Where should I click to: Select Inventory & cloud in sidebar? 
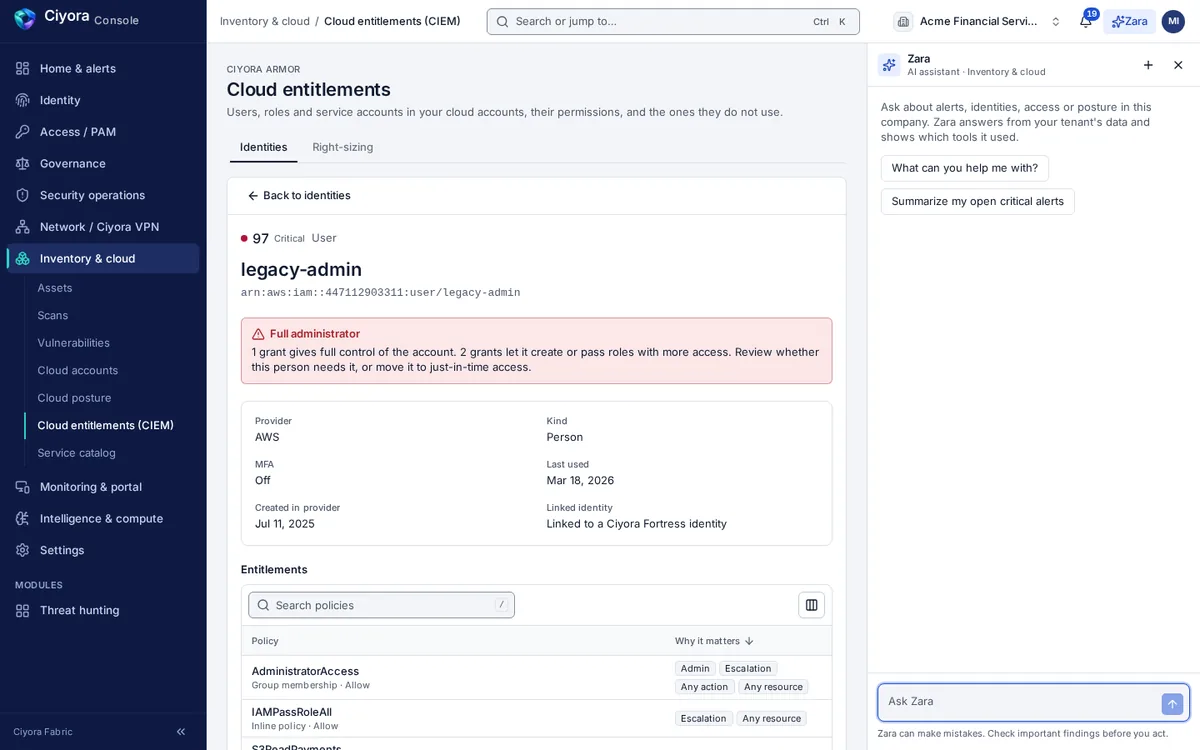click(103, 258)
